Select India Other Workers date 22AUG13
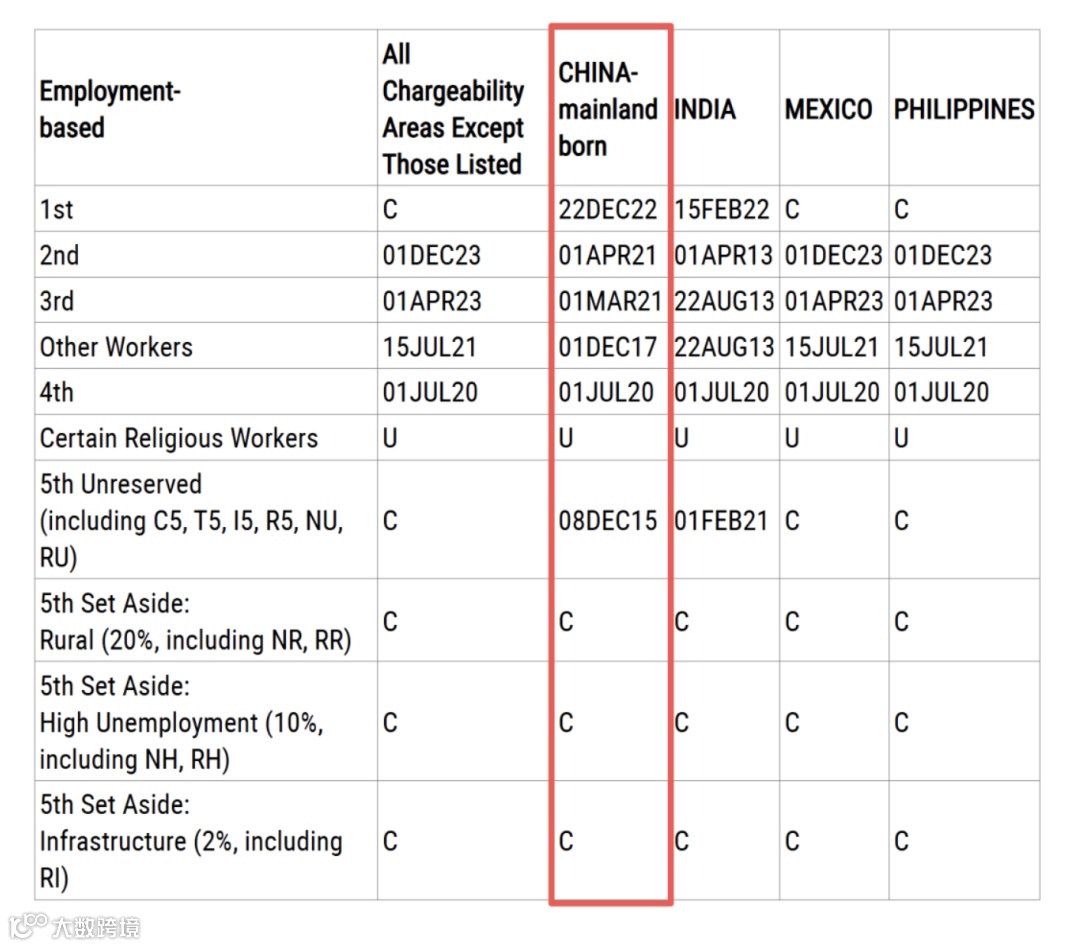The image size is (1080, 947). tap(724, 347)
